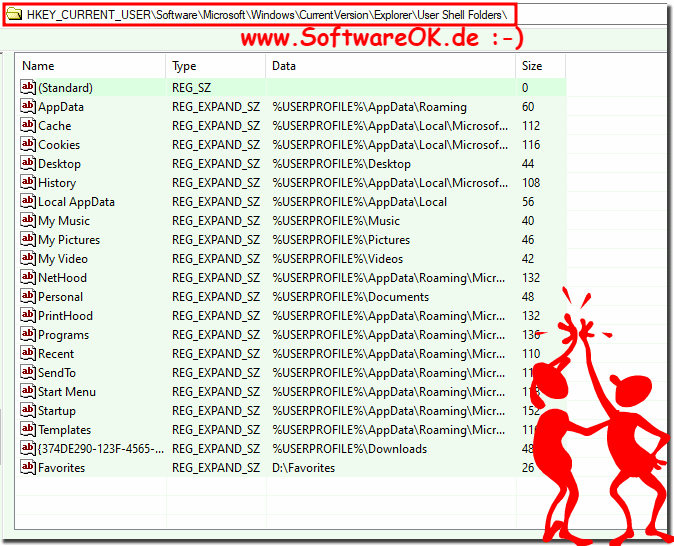674x546 pixels.
Task: Select the My Video value name
Action: click(63, 258)
